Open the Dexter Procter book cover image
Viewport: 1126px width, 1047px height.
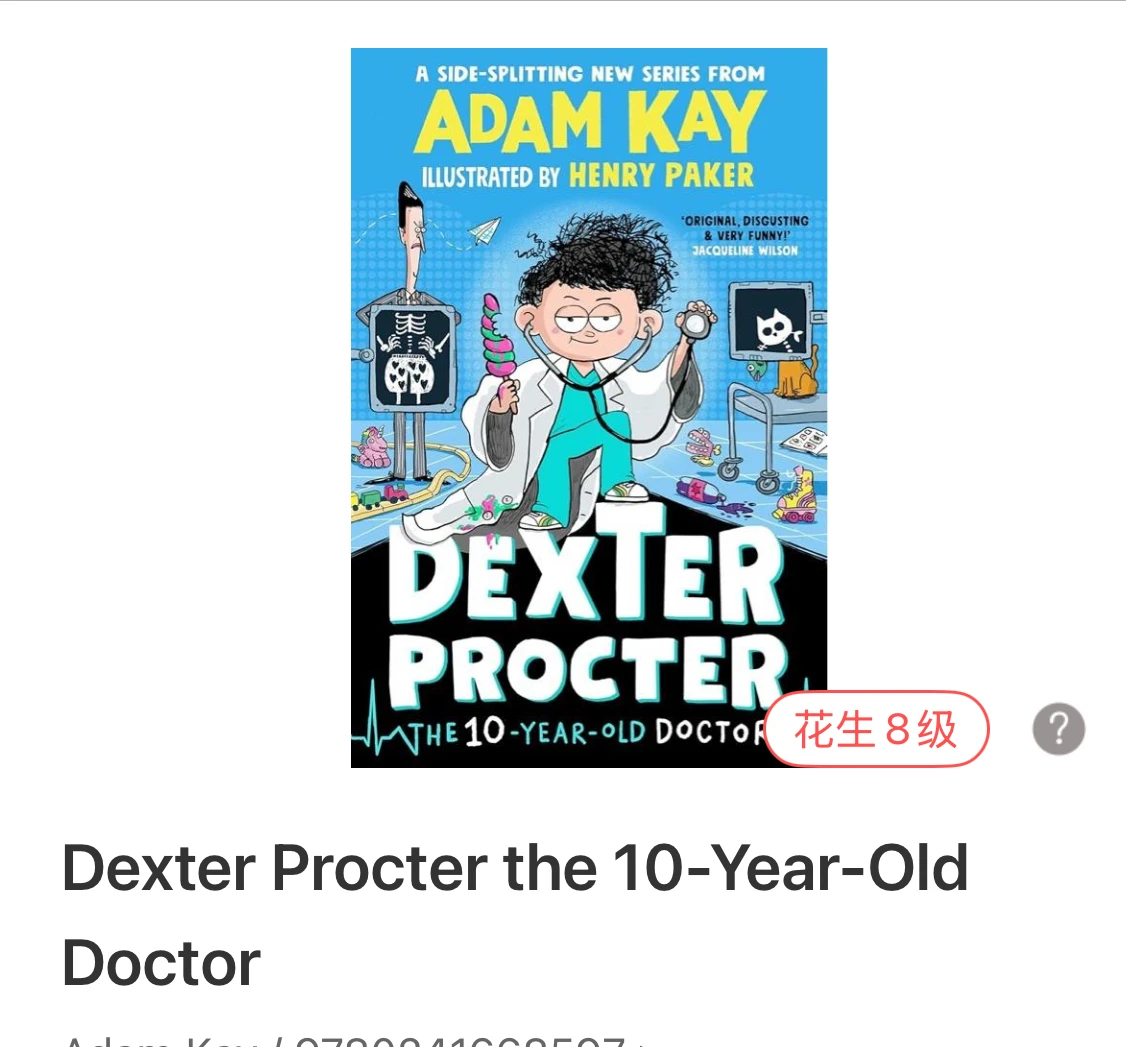[589, 408]
